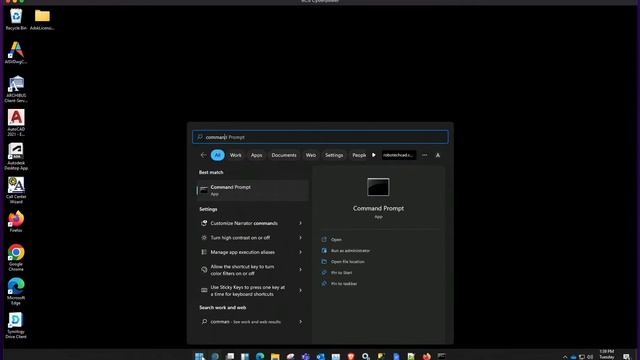Switch to the Web filter tab
Viewport: 640px width, 360px height.
click(311, 155)
